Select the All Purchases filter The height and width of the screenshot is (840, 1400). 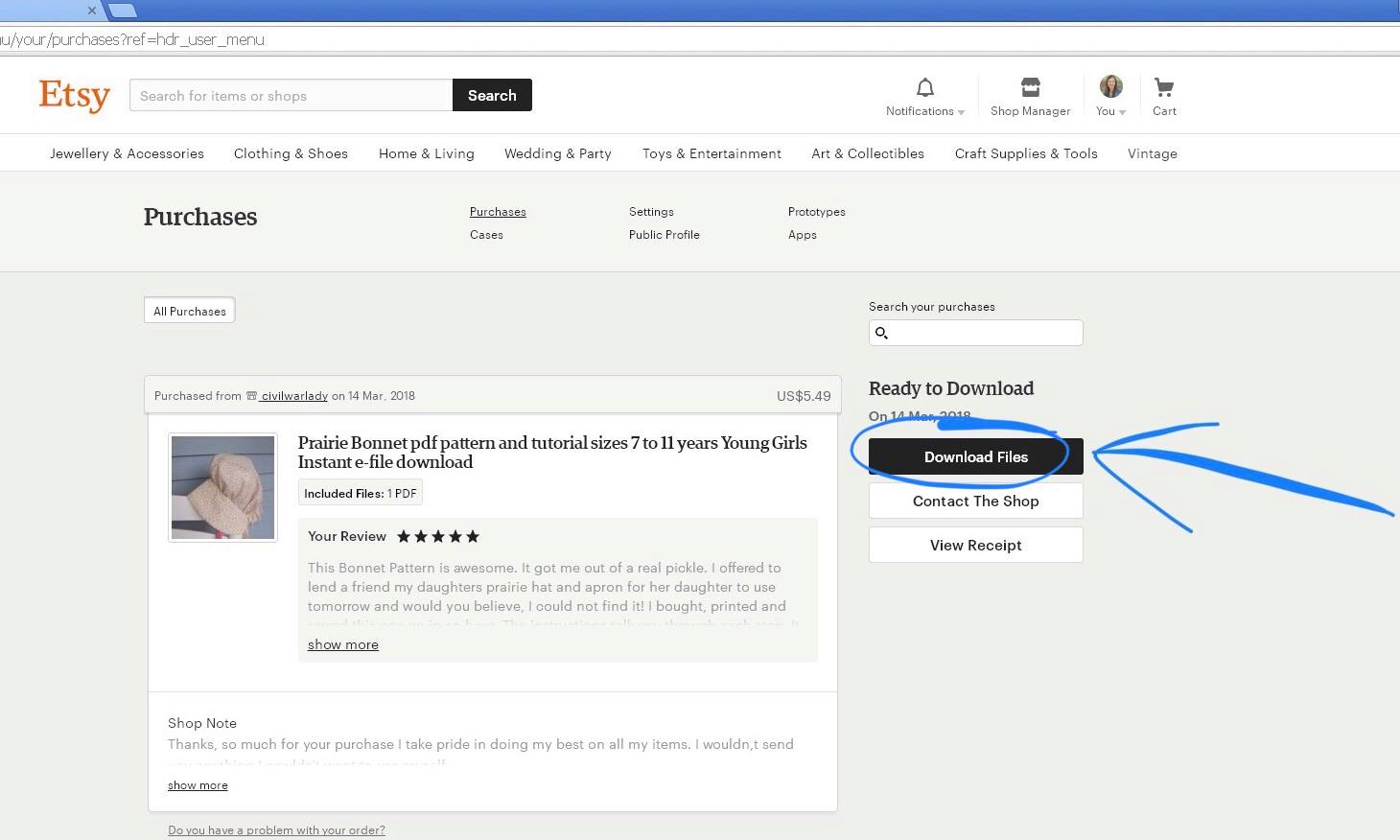tap(190, 311)
